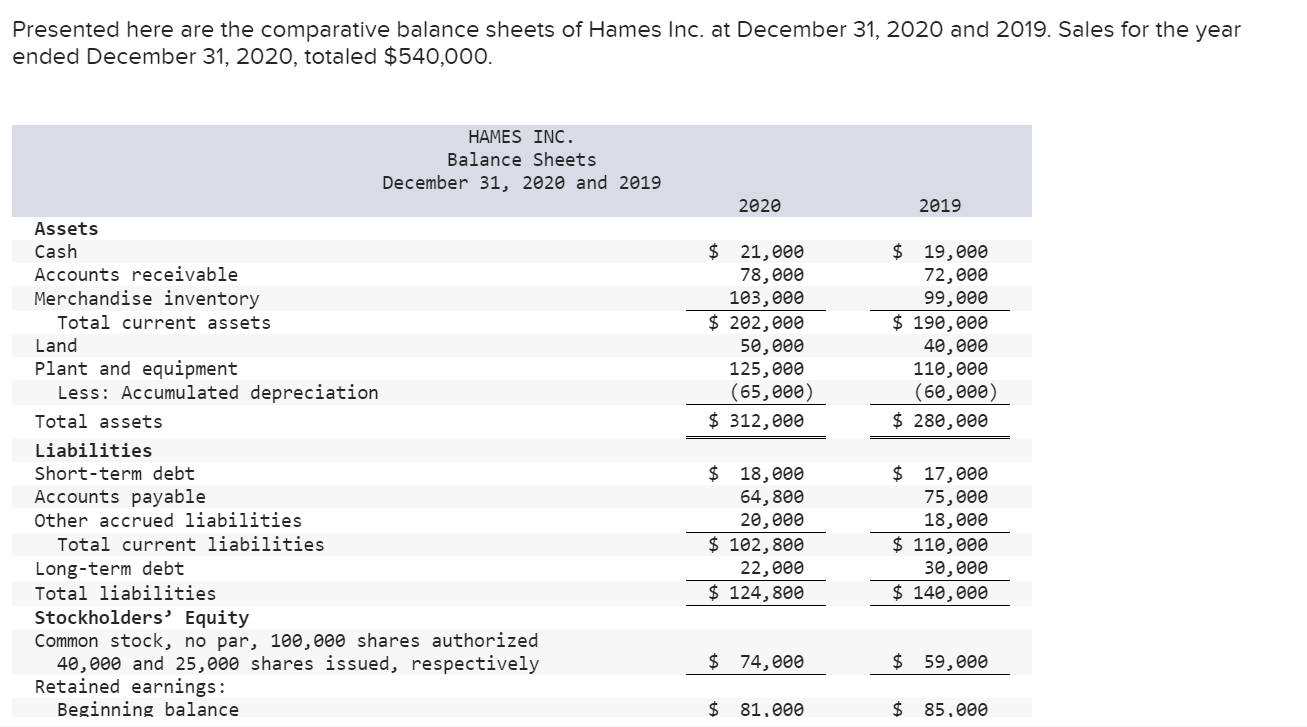Click Merchandise inventory value 103,000
Screen dimensions: 1307x727
tap(766, 298)
